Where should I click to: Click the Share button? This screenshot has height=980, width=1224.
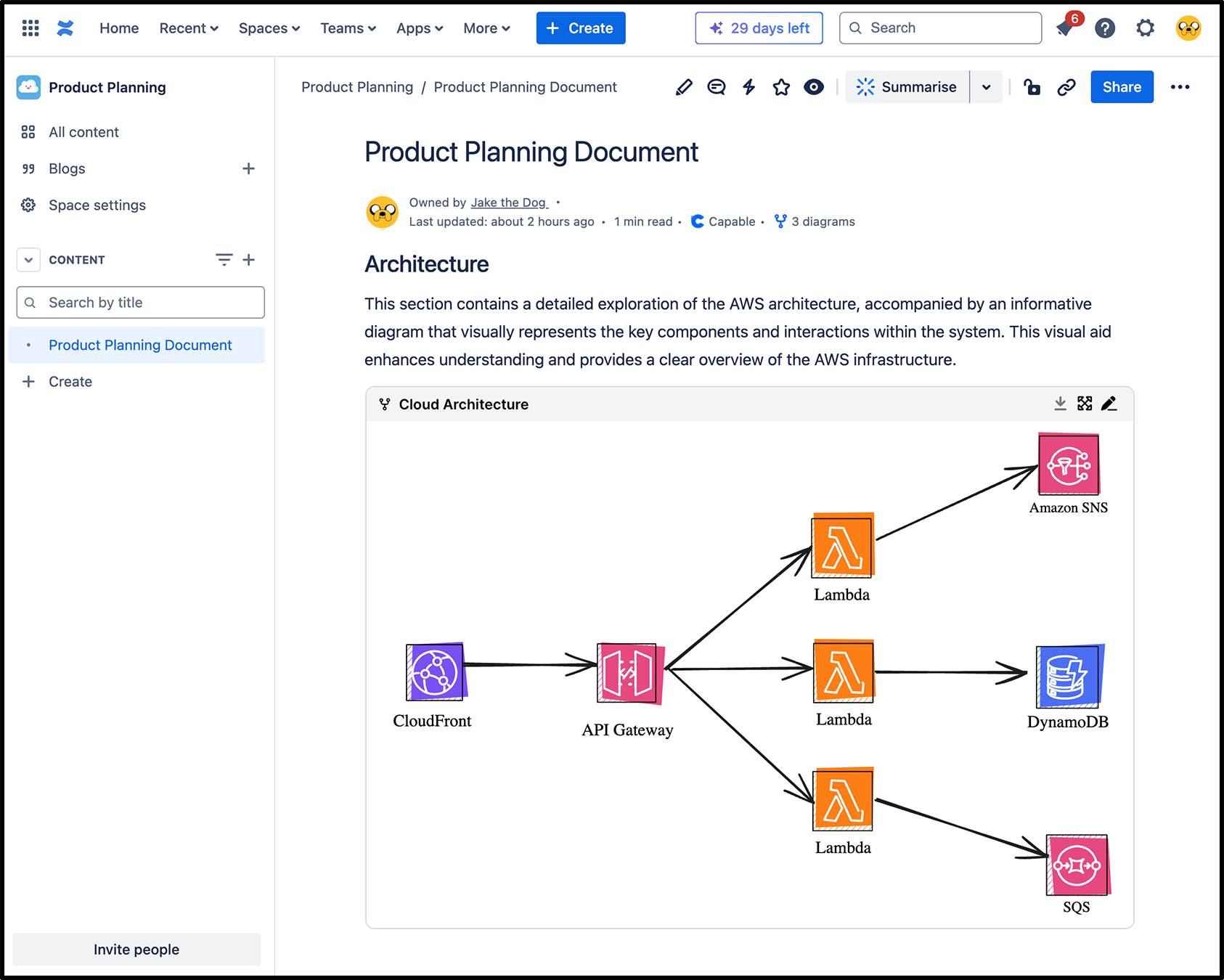pyautogui.click(x=1122, y=87)
